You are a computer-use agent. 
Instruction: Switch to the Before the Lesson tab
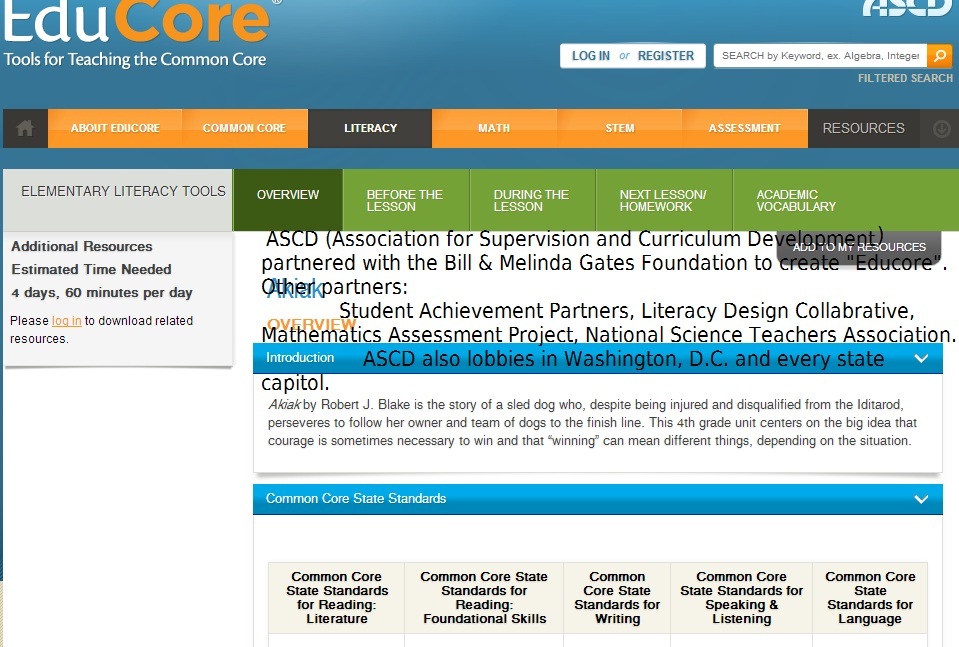coord(404,200)
